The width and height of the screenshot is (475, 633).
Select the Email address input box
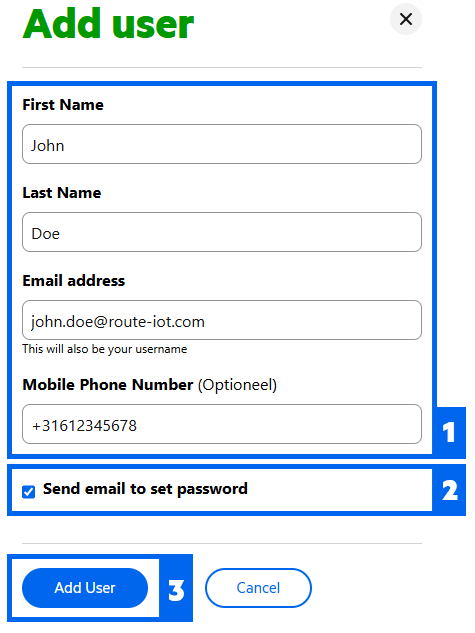pyautogui.click(x=222, y=320)
